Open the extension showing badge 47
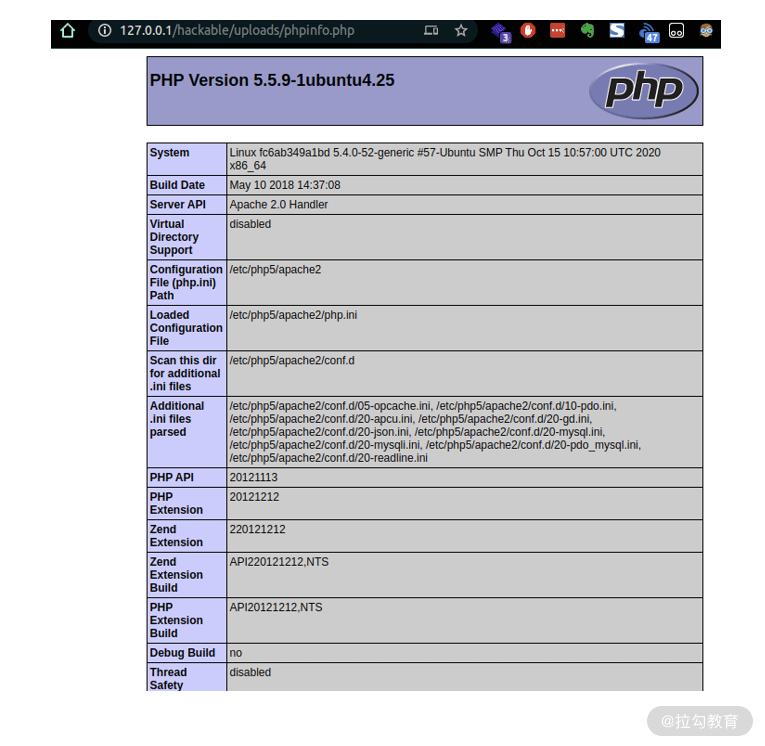The height and width of the screenshot is (746, 765). [x=649, y=33]
